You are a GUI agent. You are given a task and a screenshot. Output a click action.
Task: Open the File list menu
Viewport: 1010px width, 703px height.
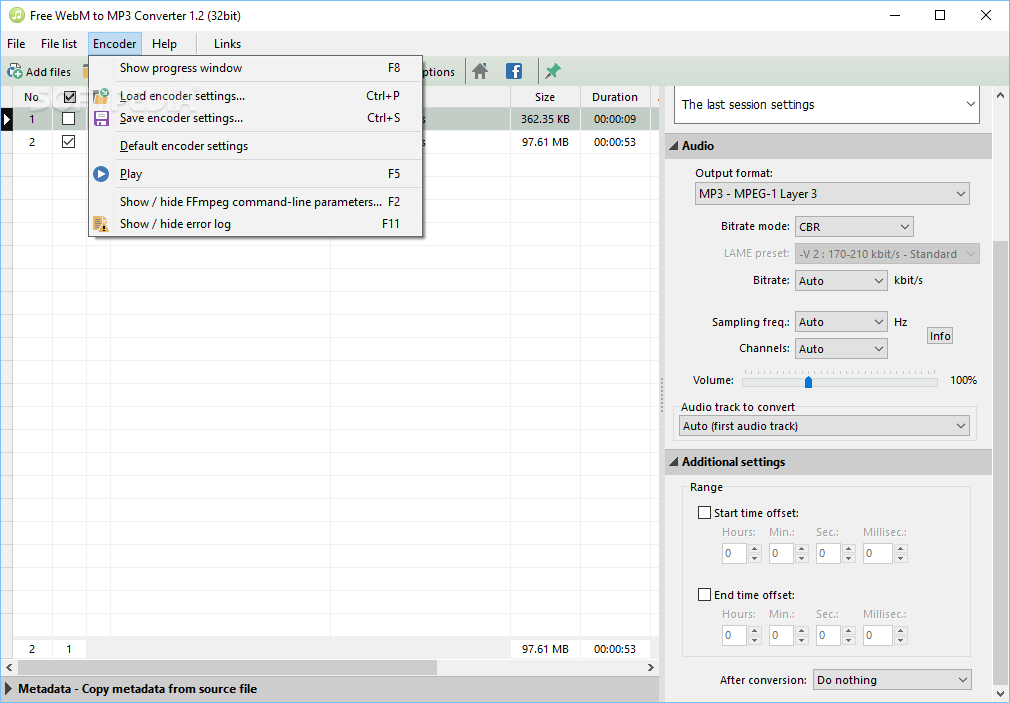coord(59,44)
